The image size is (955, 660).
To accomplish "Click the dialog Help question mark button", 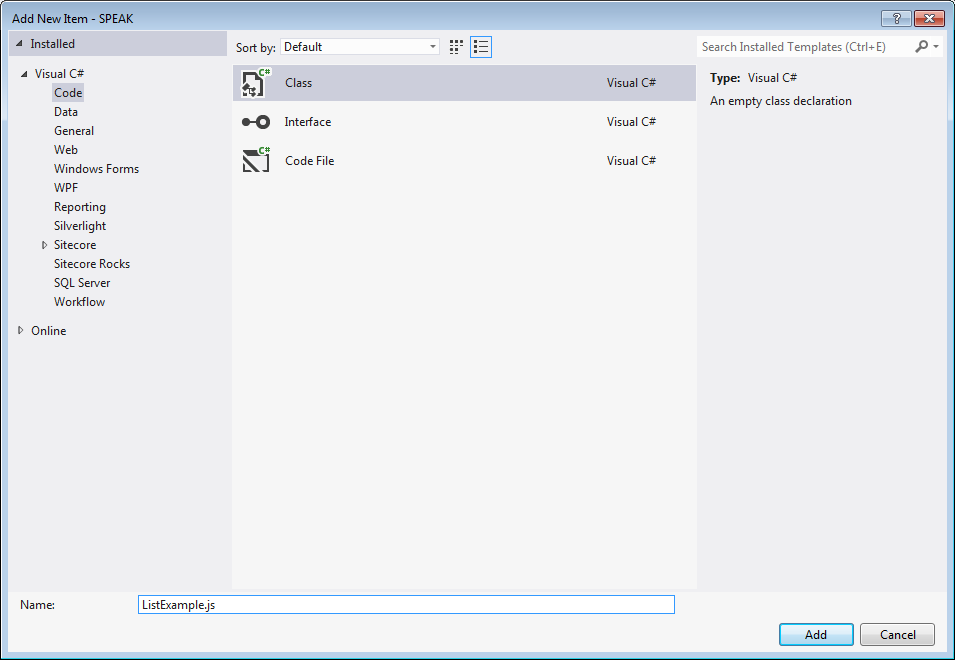I will tap(895, 19).
